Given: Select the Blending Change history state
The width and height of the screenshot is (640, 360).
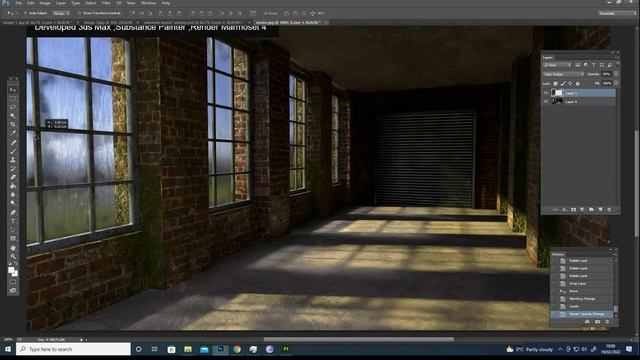Looking at the screenshot, I should tap(582, 299).
